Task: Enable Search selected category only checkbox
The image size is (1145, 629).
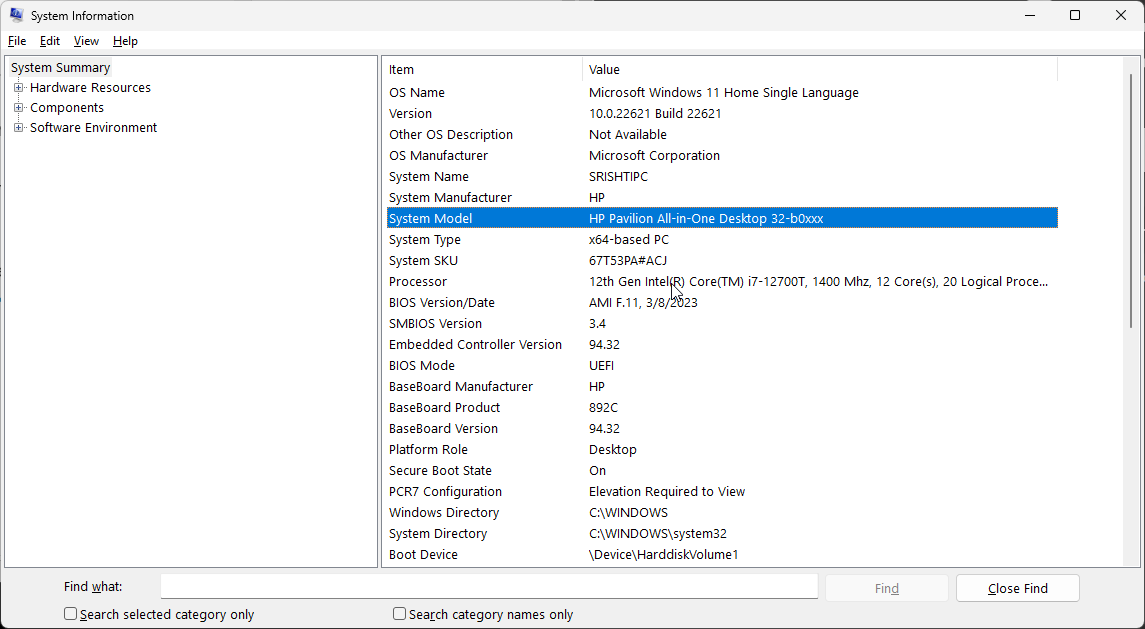Action: (70, 614)
